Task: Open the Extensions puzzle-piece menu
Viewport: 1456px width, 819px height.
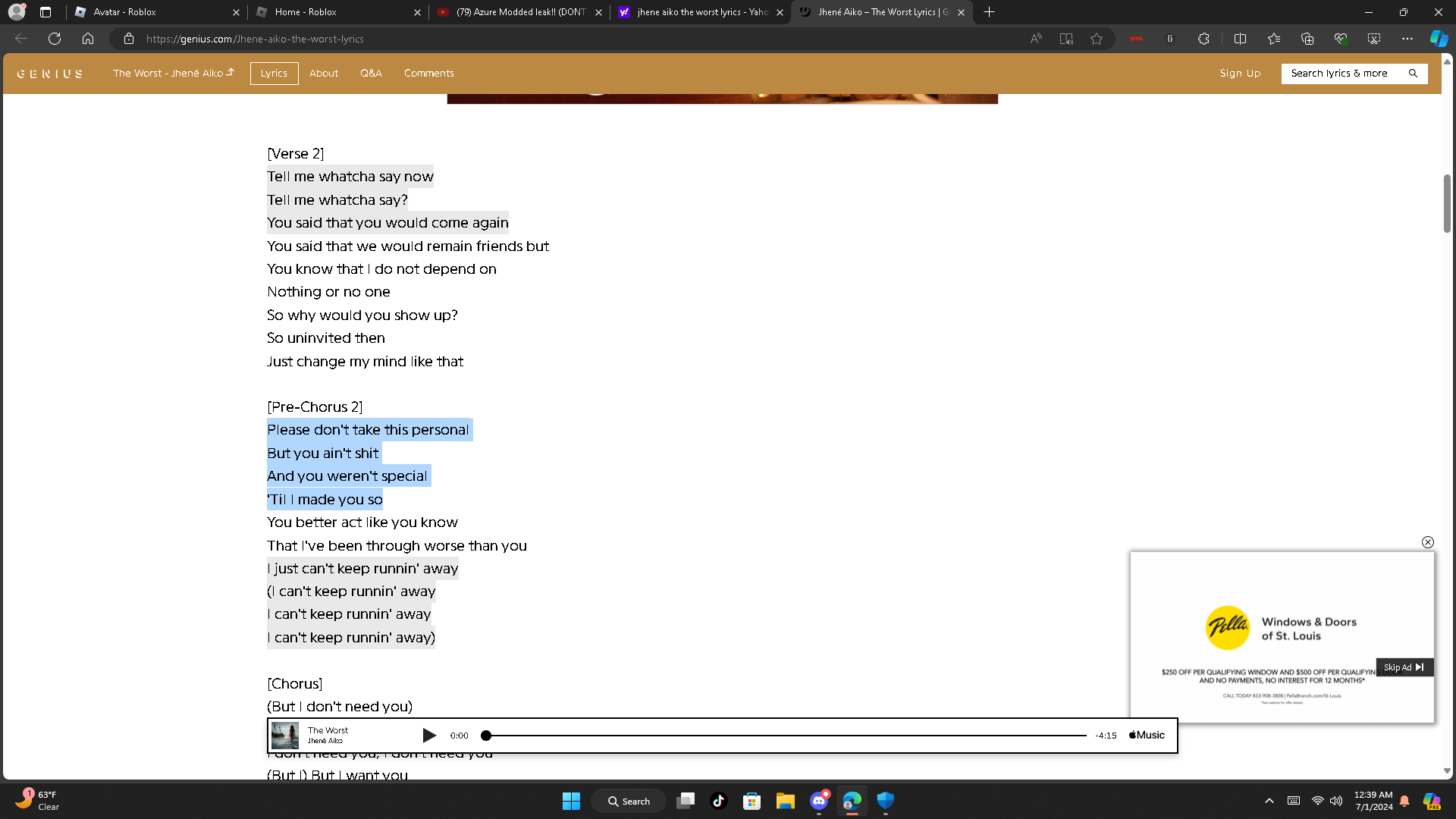Action: 1203,39
